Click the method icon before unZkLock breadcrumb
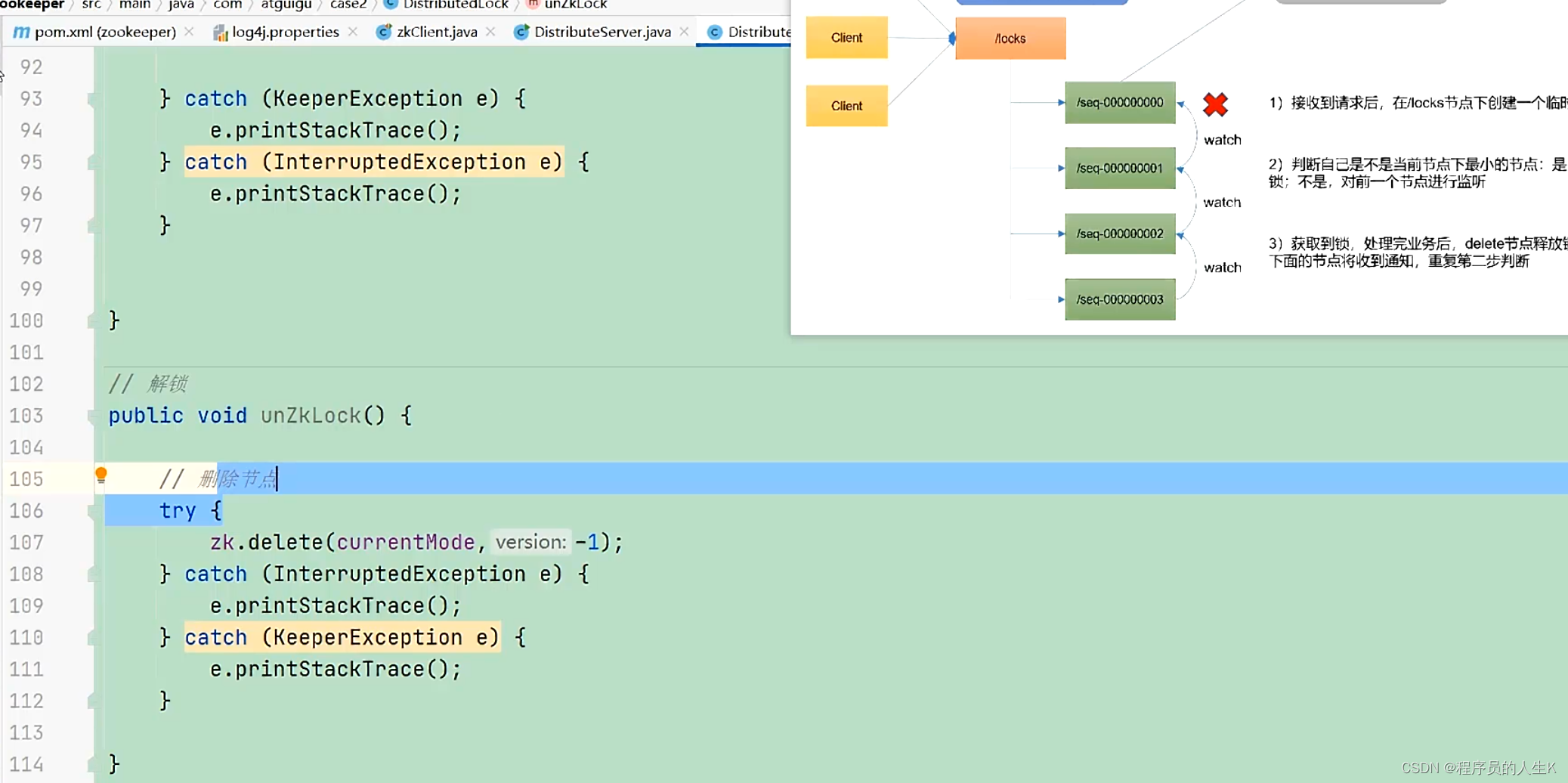The height and width of the screenshot is (783, 1568). click(533, 4)
